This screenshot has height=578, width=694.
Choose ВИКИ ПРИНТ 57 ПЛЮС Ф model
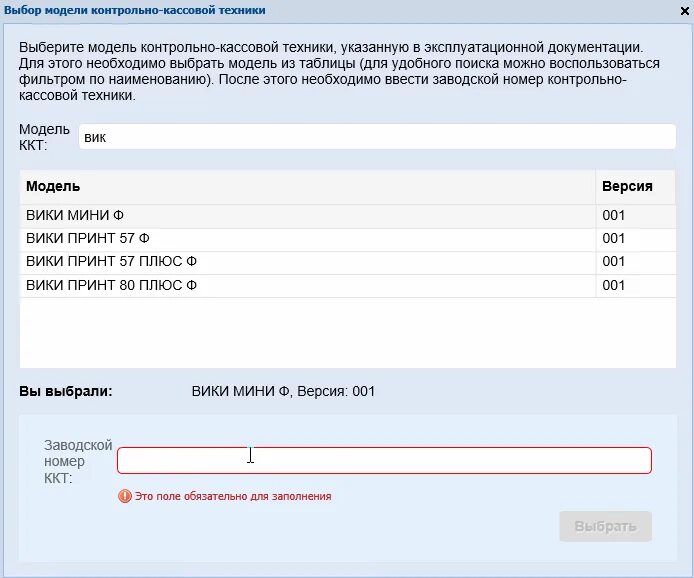[347, 262]
